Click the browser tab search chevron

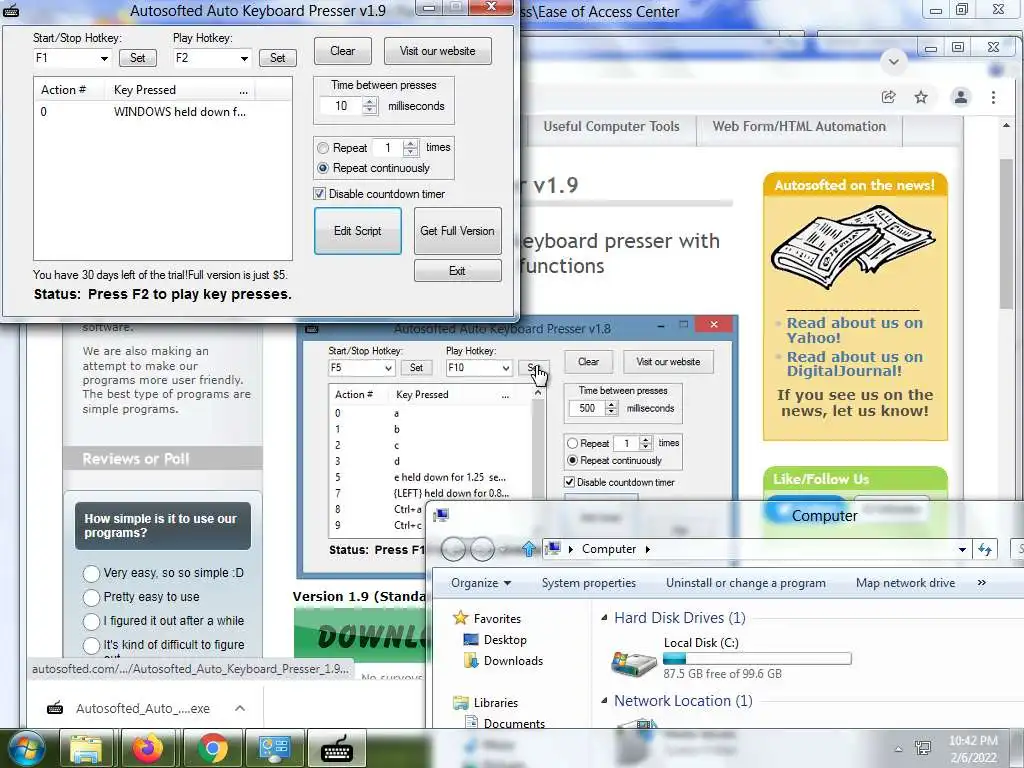894,62
